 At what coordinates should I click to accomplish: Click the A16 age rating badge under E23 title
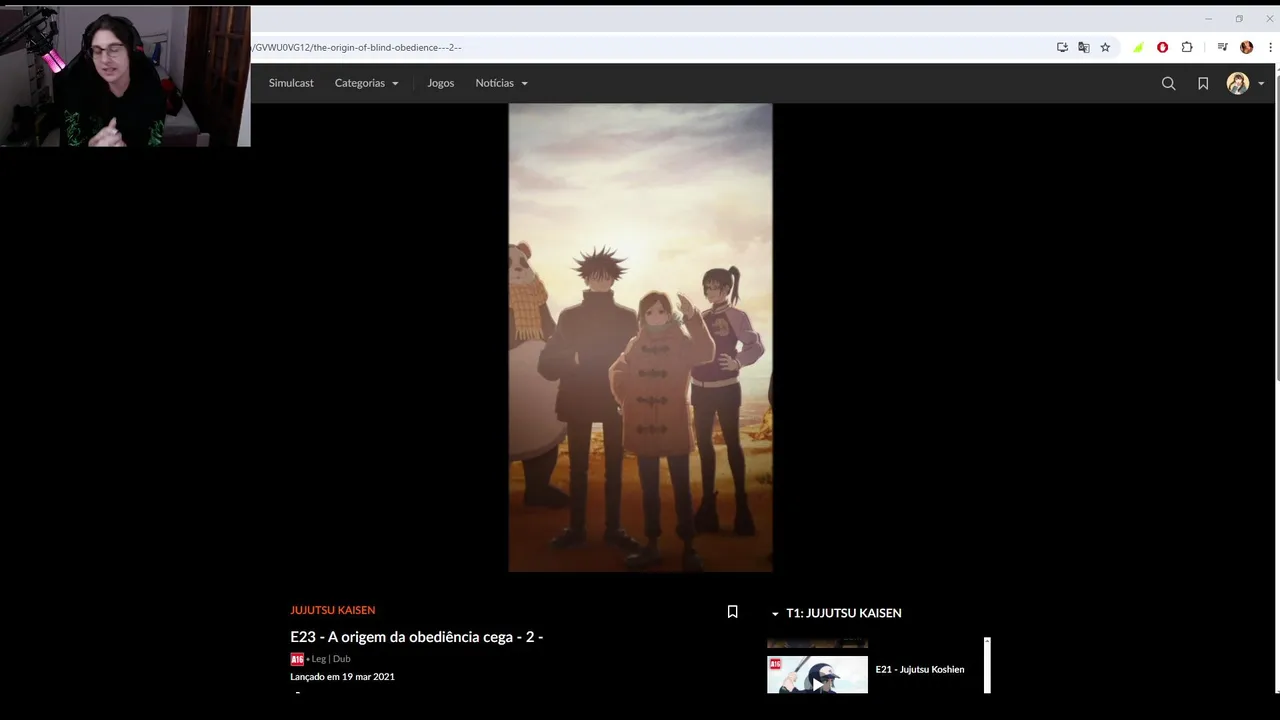[297, 659]
